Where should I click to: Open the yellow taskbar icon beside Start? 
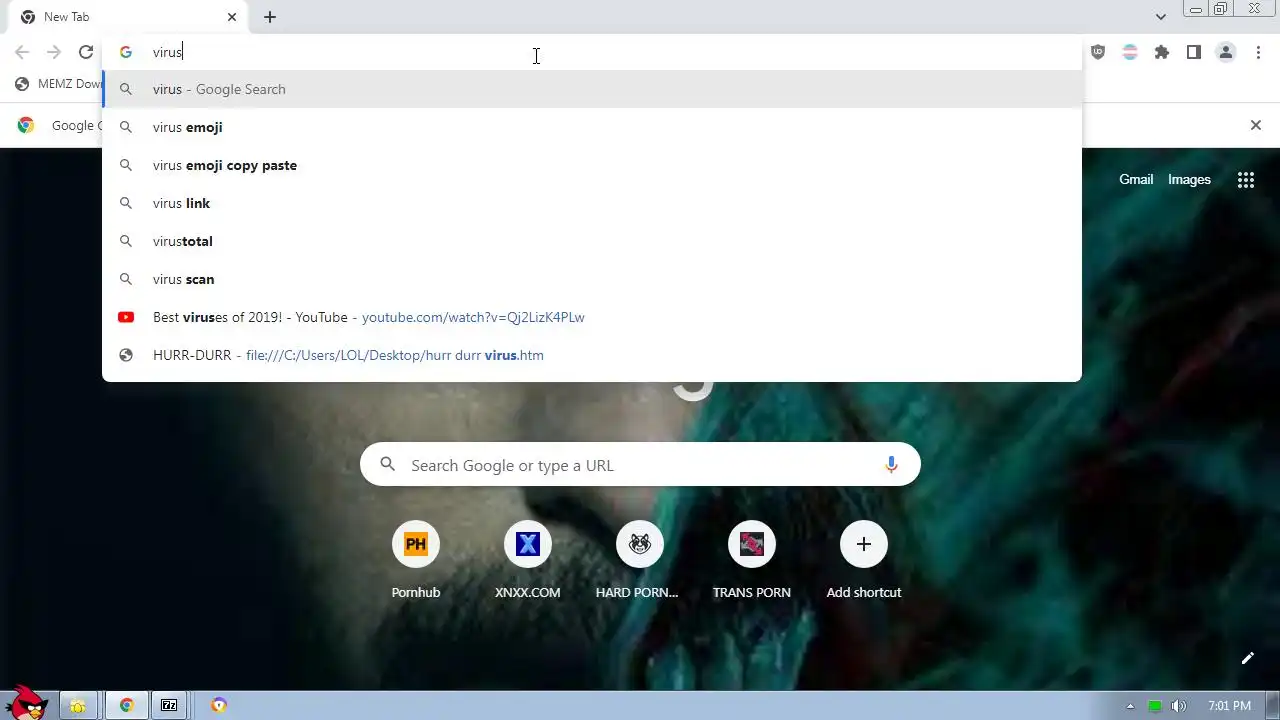(x=77, y=705)
